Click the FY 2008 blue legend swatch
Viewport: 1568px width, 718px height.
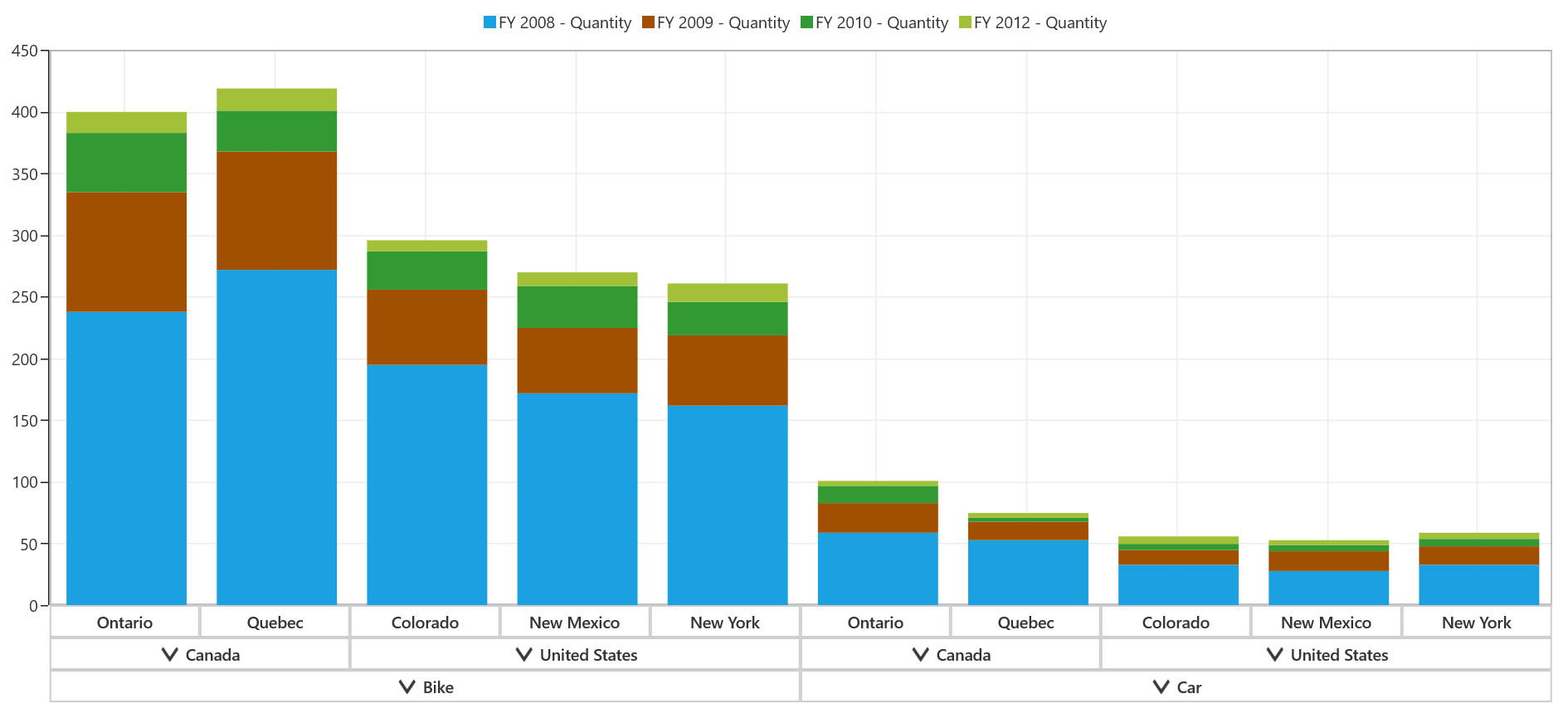[489, 22]
